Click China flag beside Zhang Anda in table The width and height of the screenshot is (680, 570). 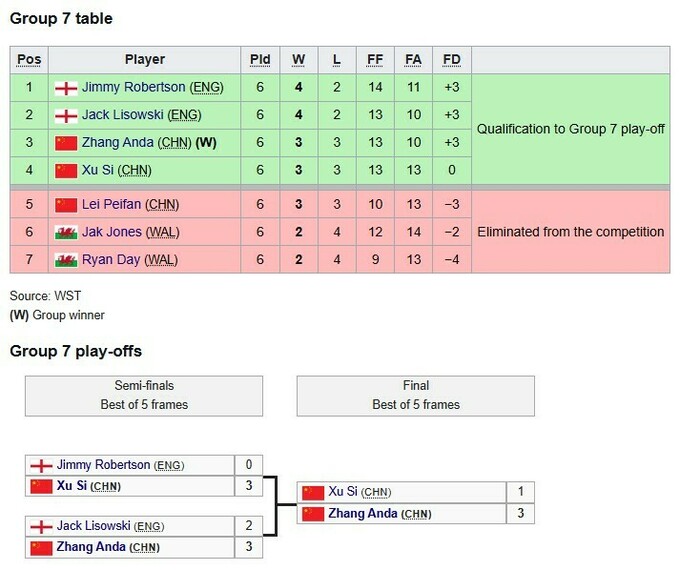point(66,143)
